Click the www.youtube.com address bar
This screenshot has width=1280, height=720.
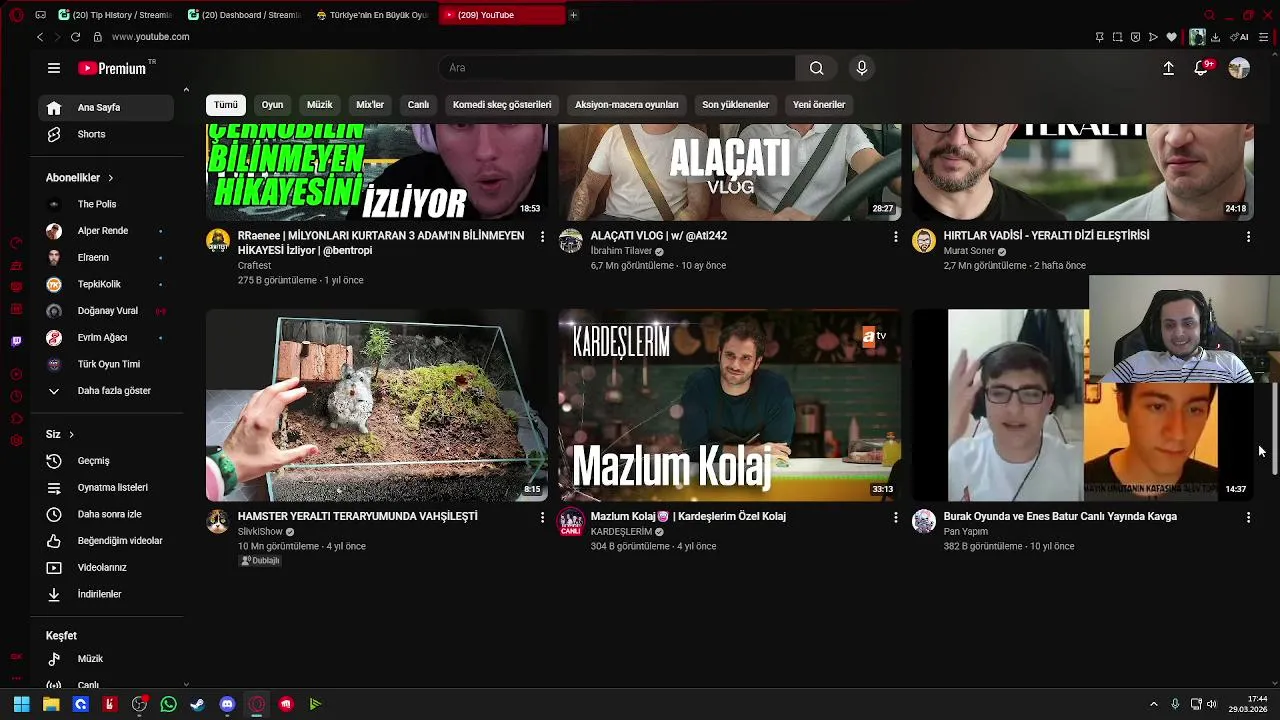pyautogui.click(x=150, y=37)
